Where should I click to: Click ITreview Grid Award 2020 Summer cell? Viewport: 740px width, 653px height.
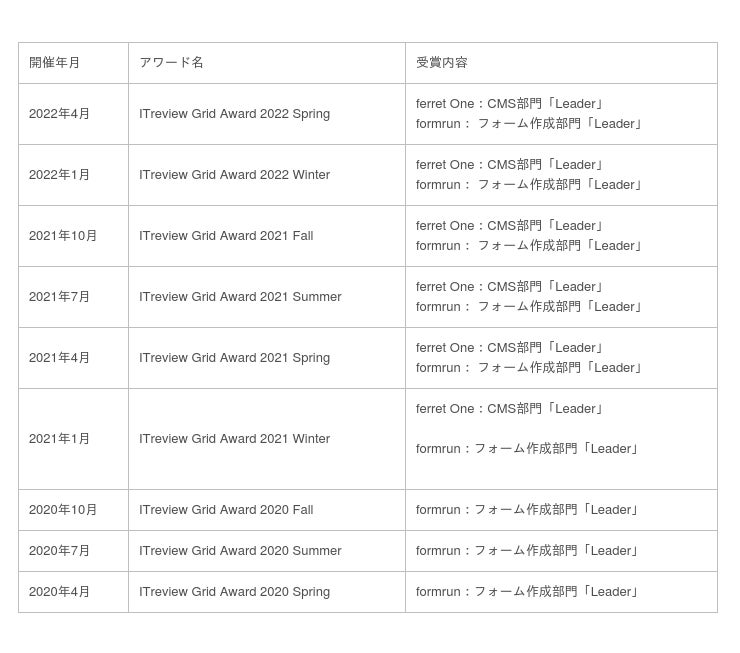240,551
